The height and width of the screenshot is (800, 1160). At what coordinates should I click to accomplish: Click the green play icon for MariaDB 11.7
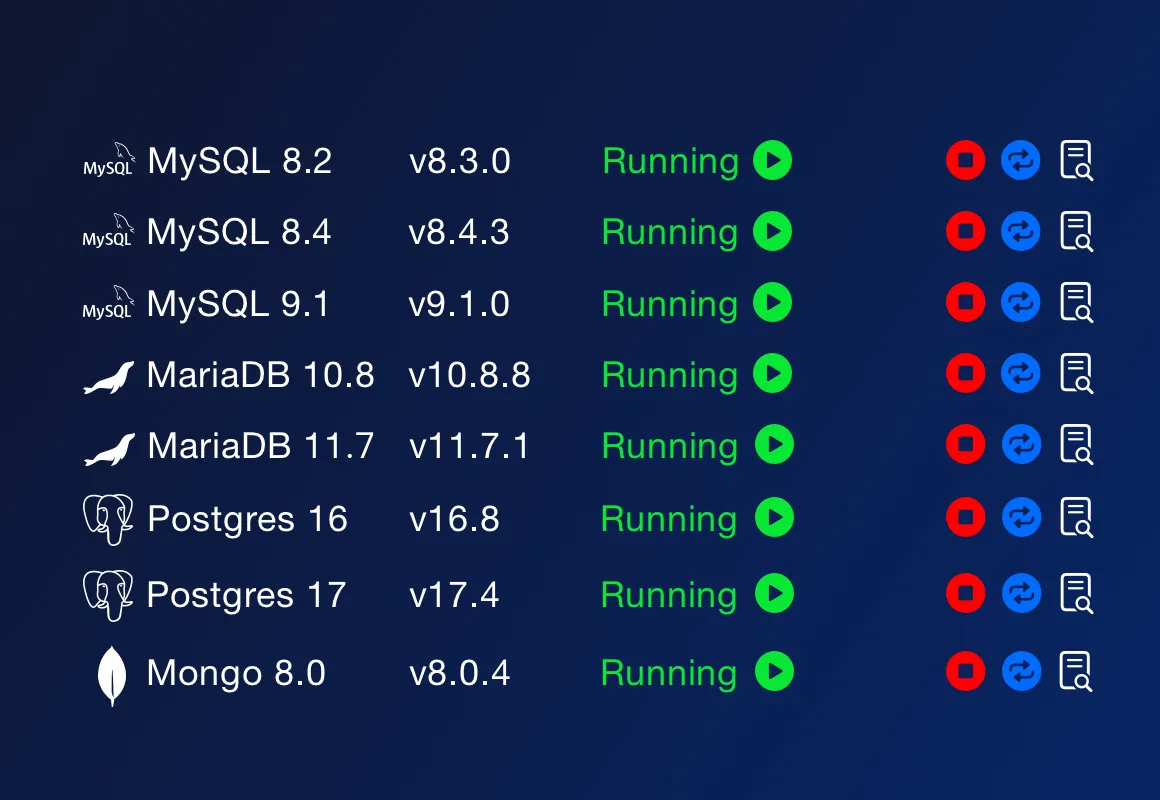(775, 444)
